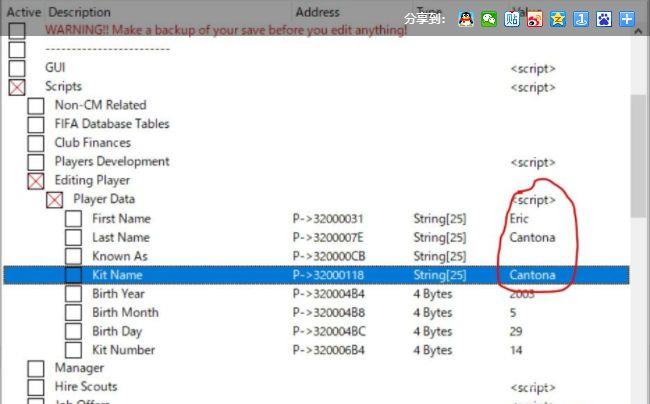Image resolution: width=650 pixels, height=404 pixels.
Task: Activate the Kit Number entry checkbox
Action: click(74, 351)
